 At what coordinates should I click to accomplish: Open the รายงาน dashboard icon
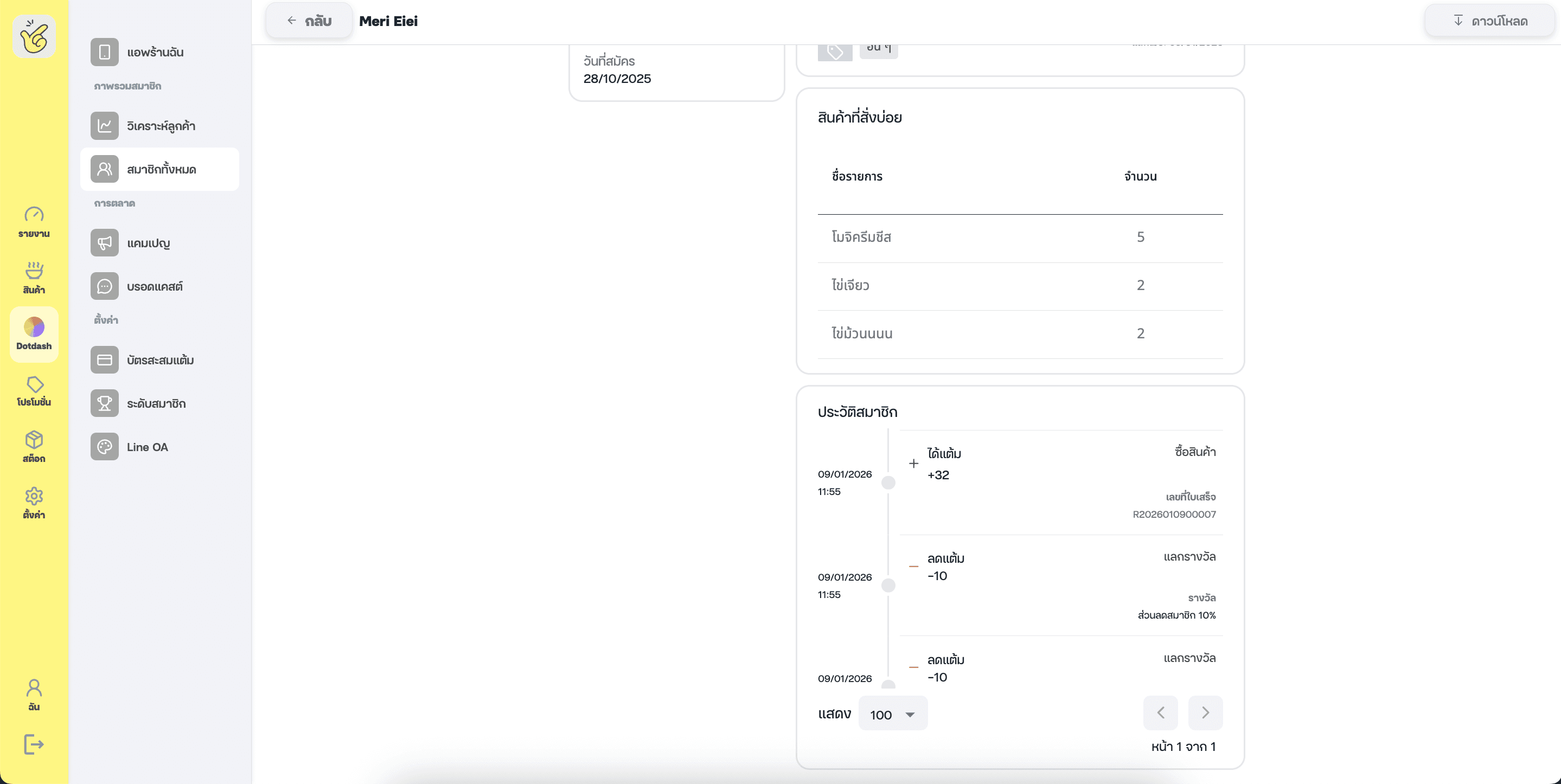point(34,222)
